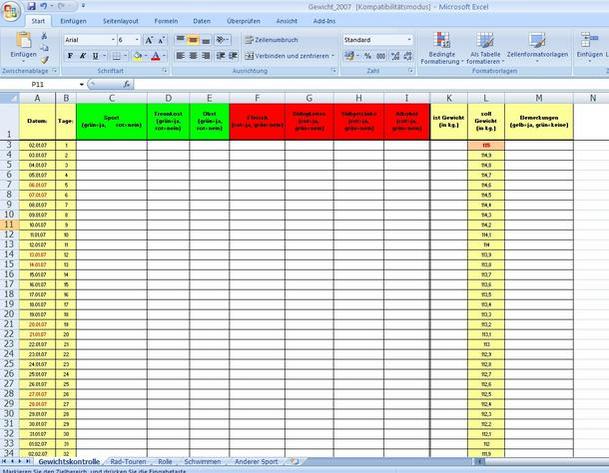Viewport: 609px width, 473px height.
Task: Select the Rad-Touren sheet tab
Action: [x=128, y=461]
